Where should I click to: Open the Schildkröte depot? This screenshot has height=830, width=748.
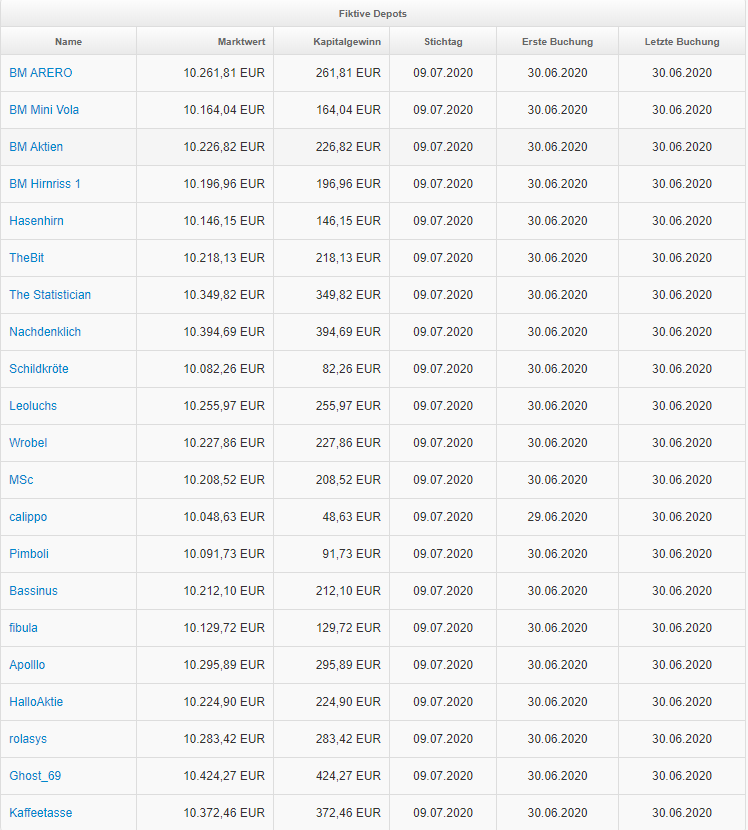coord(39,369)
